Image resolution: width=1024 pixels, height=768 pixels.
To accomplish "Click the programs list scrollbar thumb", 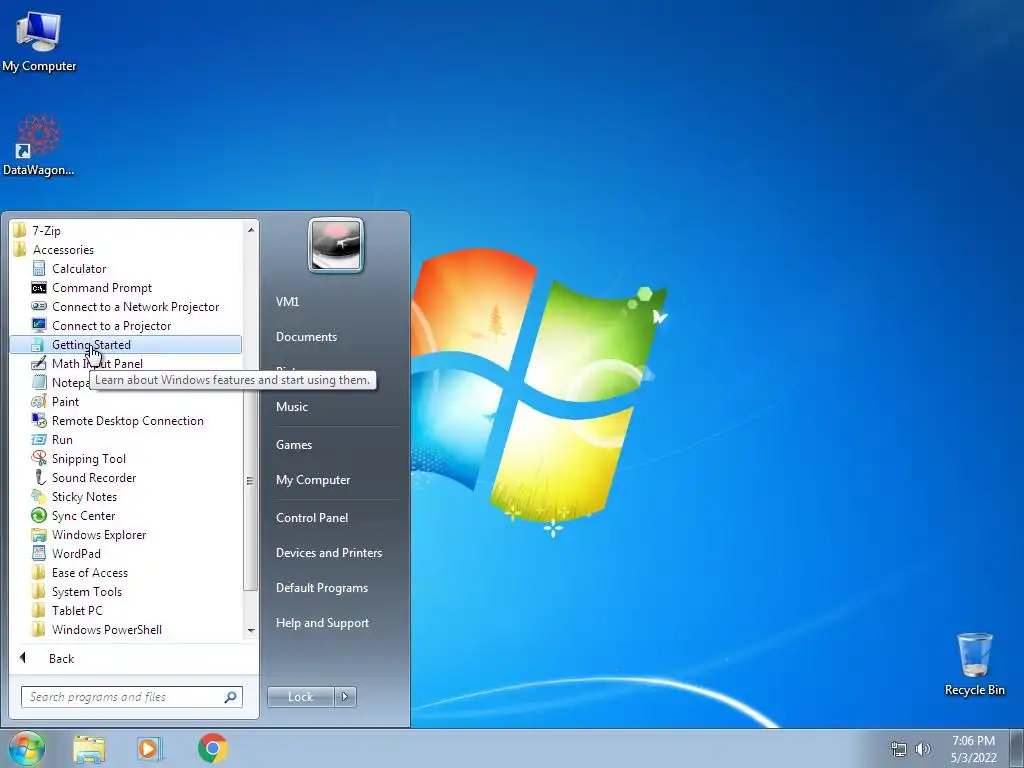I will pyautogui.click(x=250, y=480).
